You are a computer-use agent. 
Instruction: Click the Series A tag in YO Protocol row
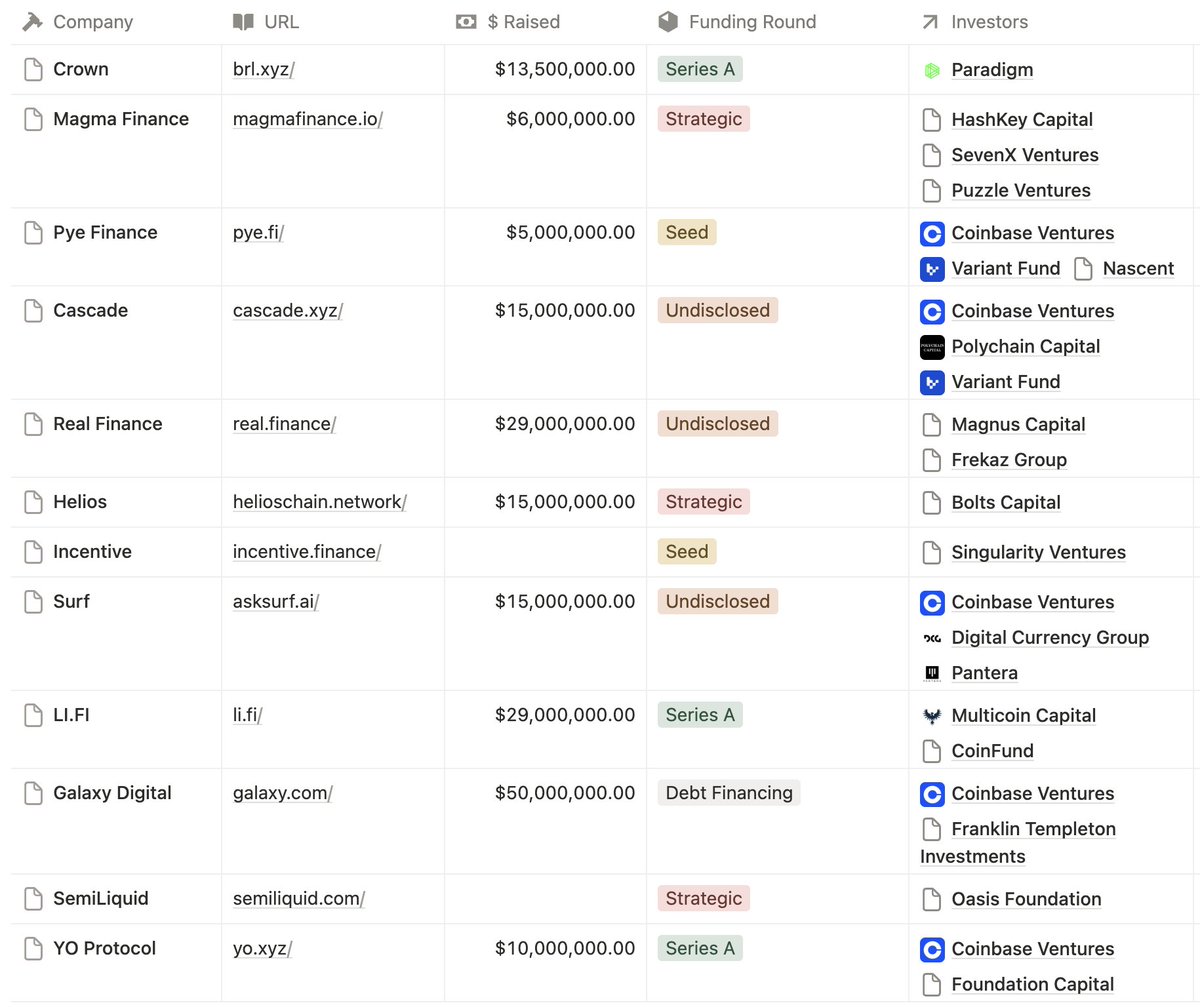tap(700, 948)
